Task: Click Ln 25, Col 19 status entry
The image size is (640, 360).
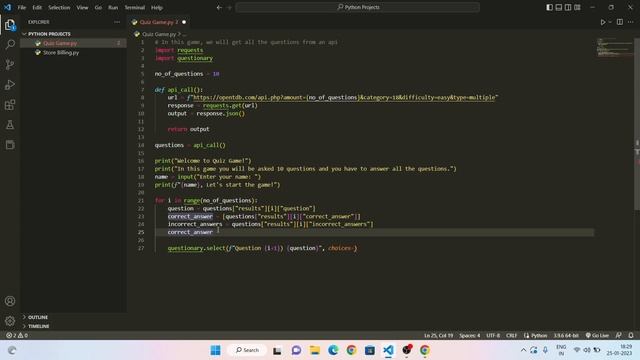Action: pos(438,336)
